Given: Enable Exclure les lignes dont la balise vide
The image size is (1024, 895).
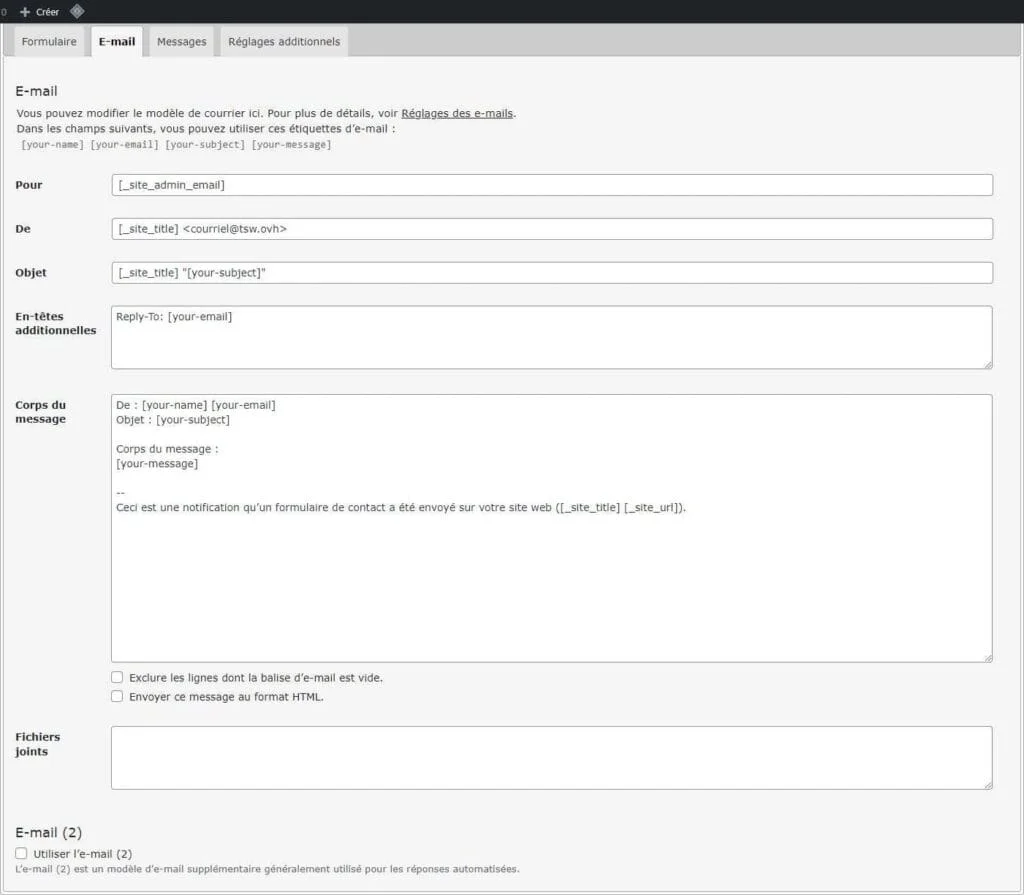Looking at the screenshot, I should coord(117,677).
